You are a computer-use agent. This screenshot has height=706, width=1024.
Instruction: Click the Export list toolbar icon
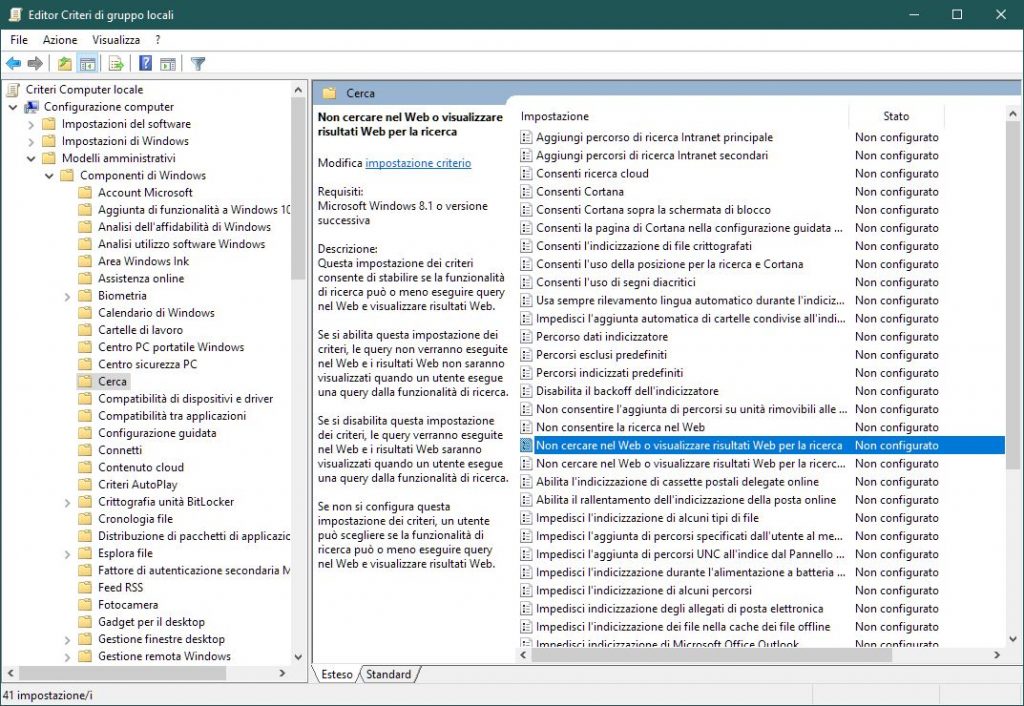pyautogui.click(x=116, y=64)
